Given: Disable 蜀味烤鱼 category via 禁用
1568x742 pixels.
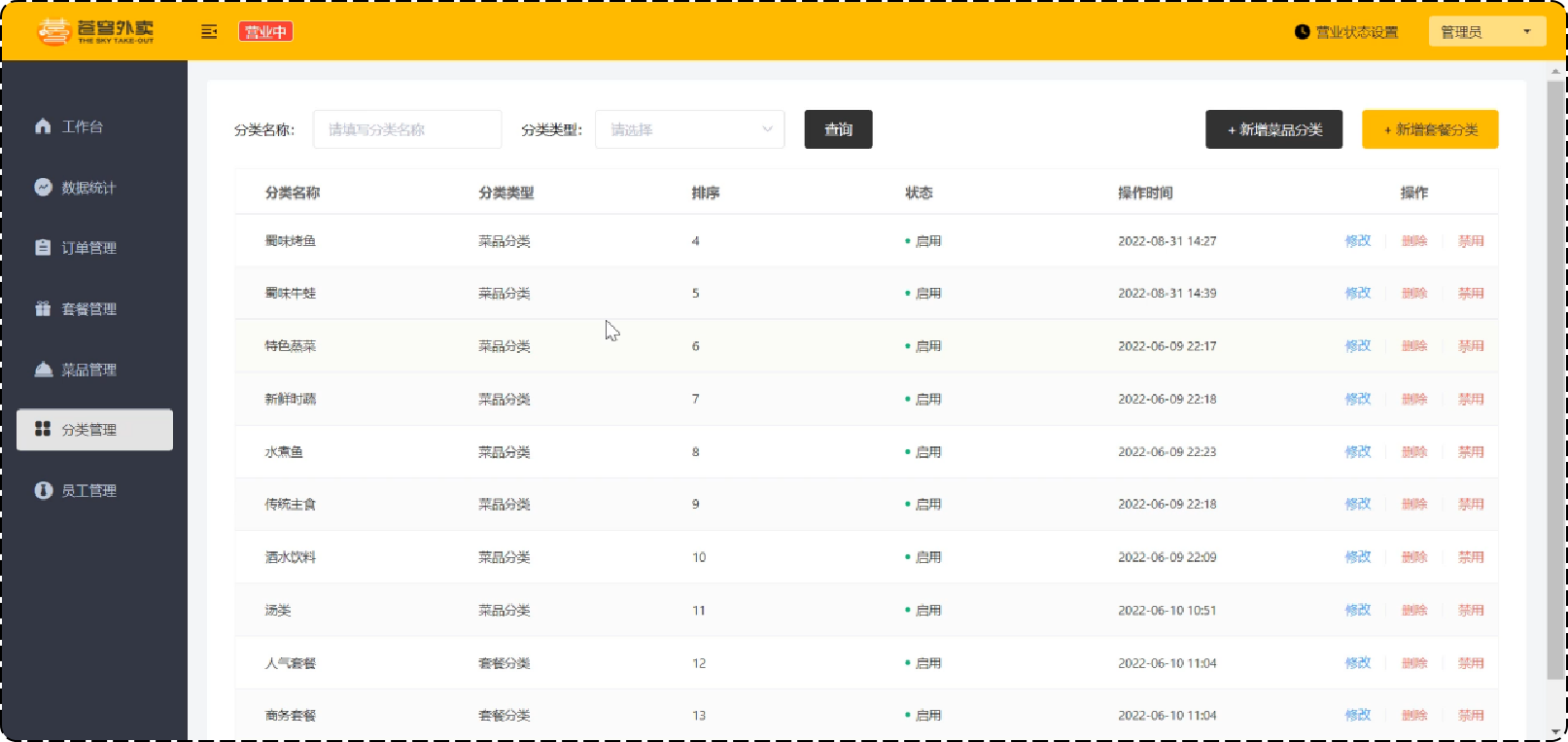Looking at the screenshot, I should (x=1471, y=241).
